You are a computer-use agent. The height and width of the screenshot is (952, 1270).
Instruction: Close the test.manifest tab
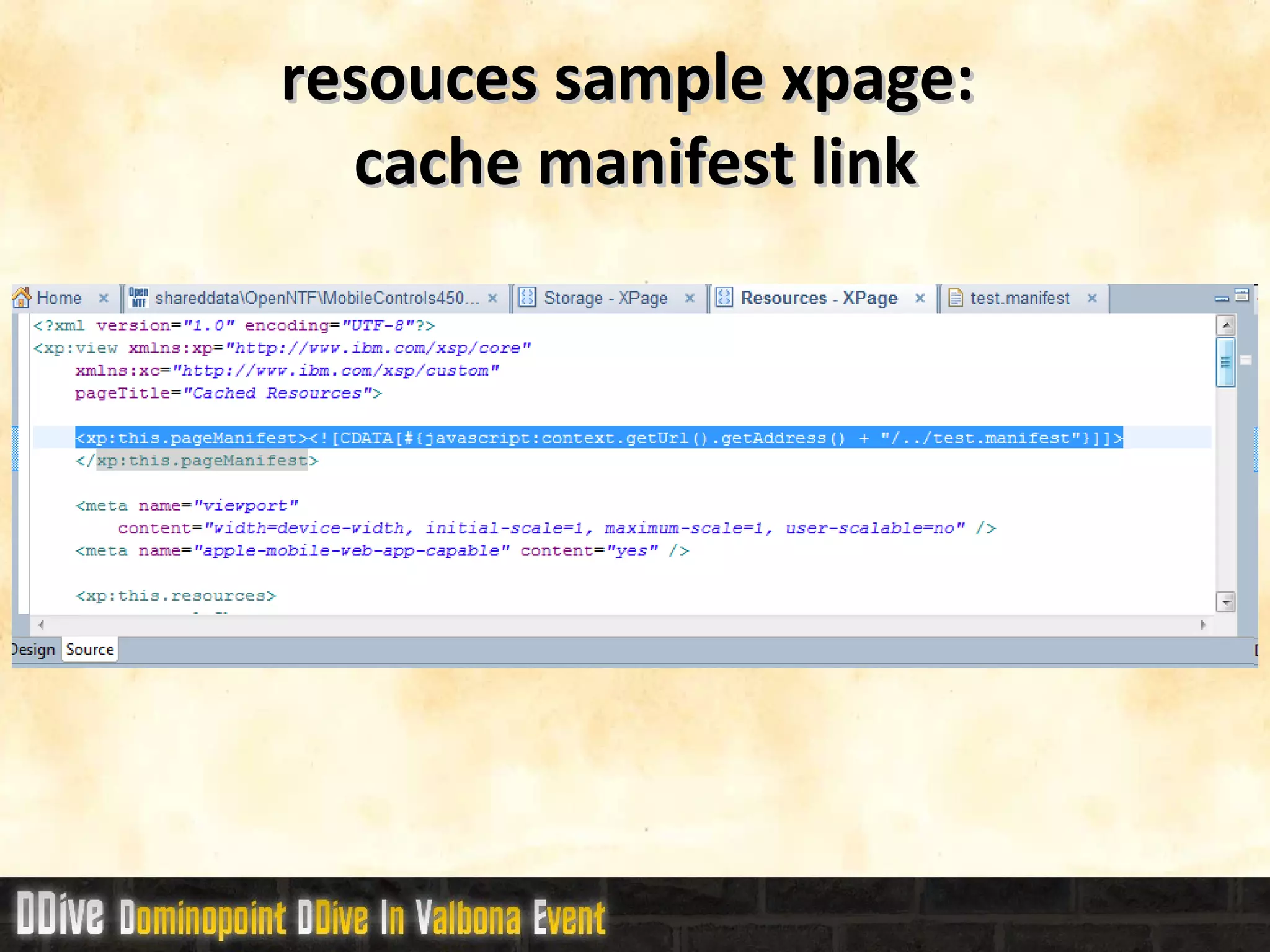pos(1092,298)
